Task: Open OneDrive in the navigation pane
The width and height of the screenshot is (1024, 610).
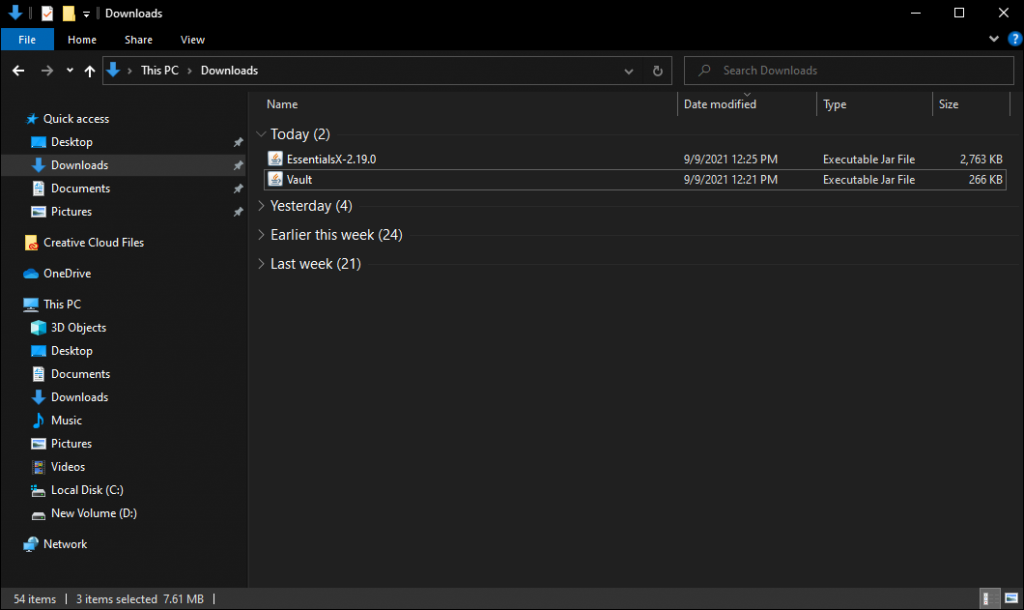Action: point(57,274)
